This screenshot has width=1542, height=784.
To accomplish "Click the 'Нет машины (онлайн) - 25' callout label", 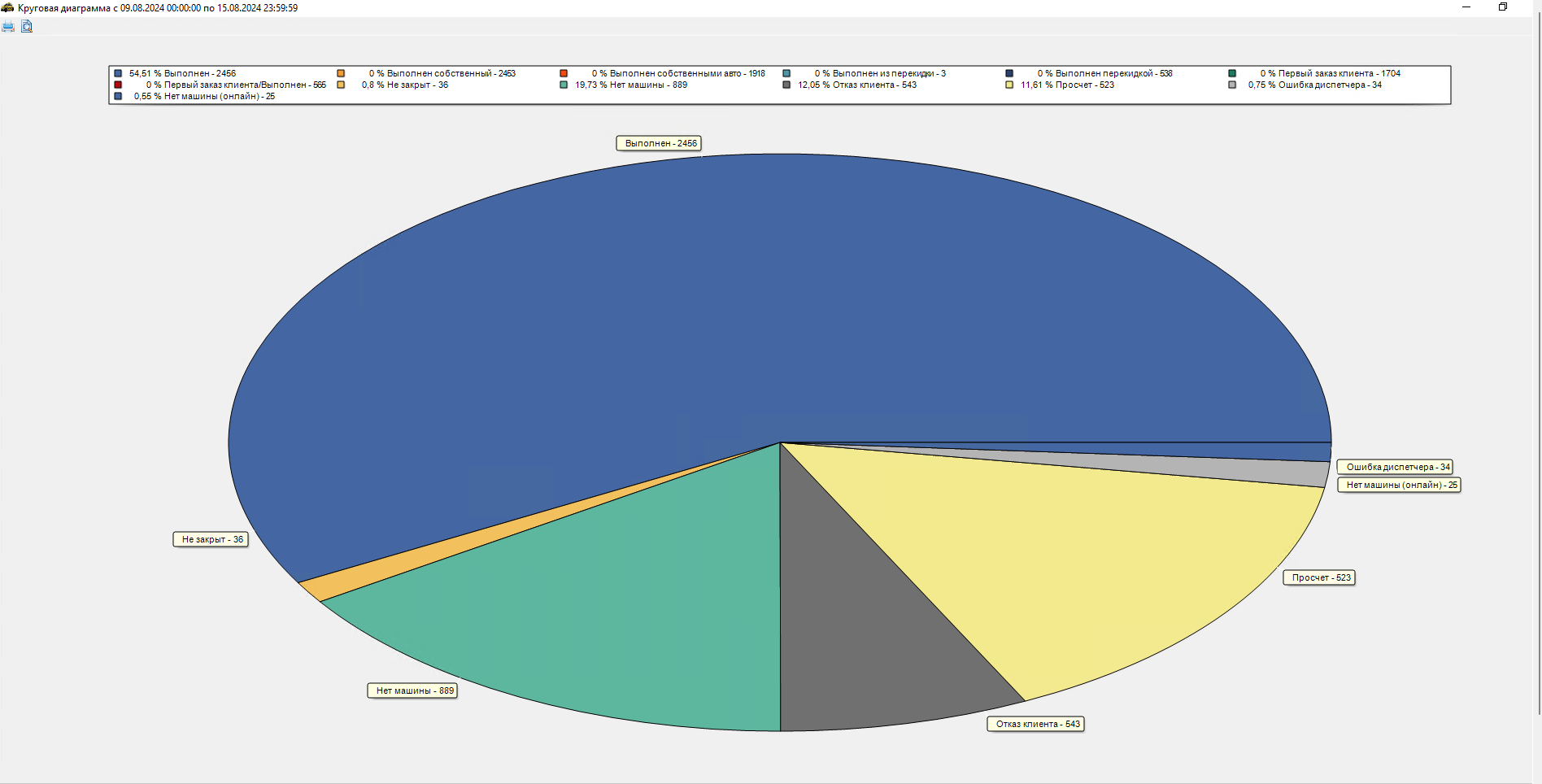I will pyautogui.click(x=1400, y=485).
